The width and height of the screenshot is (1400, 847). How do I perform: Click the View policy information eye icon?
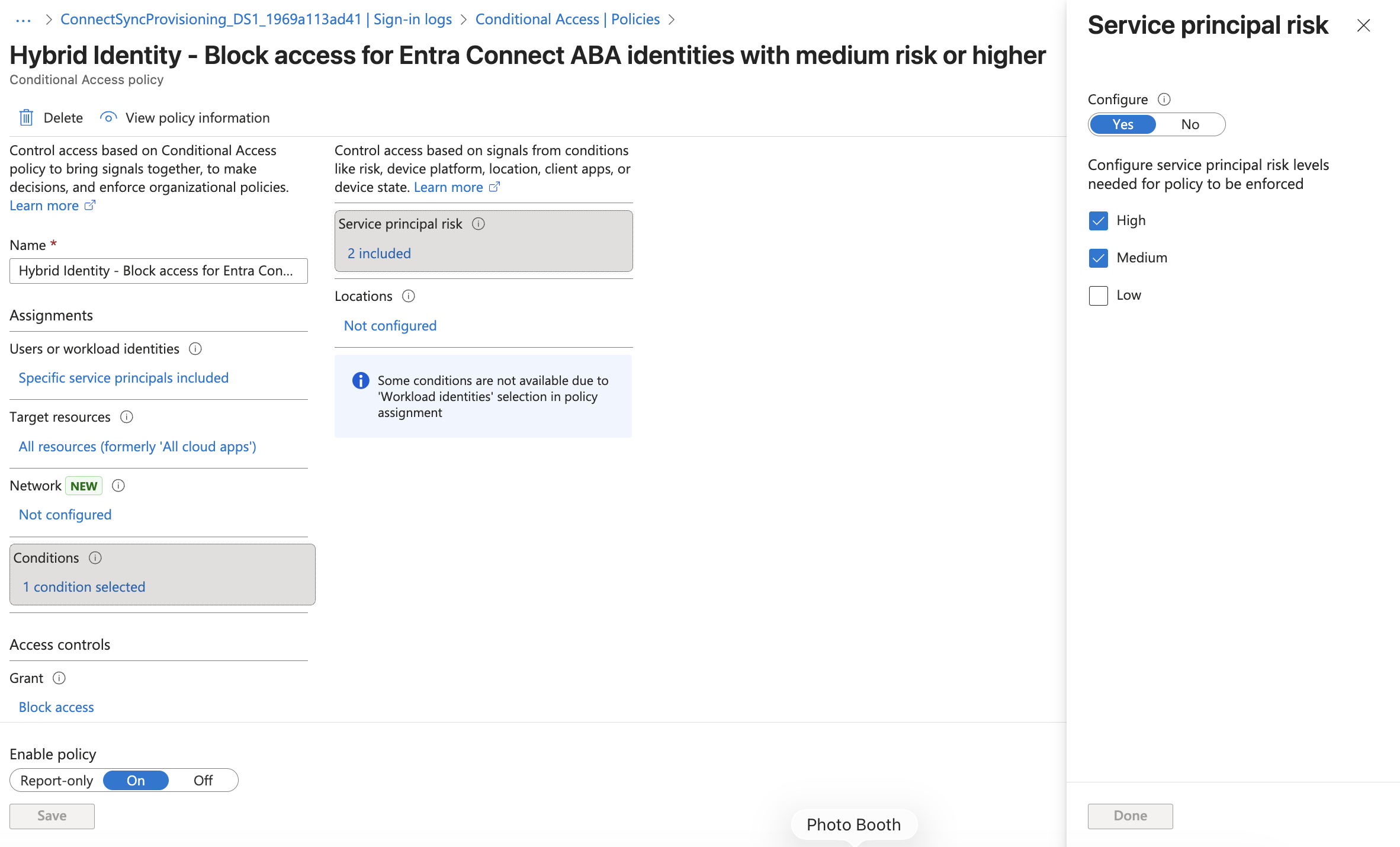[108, 118]
